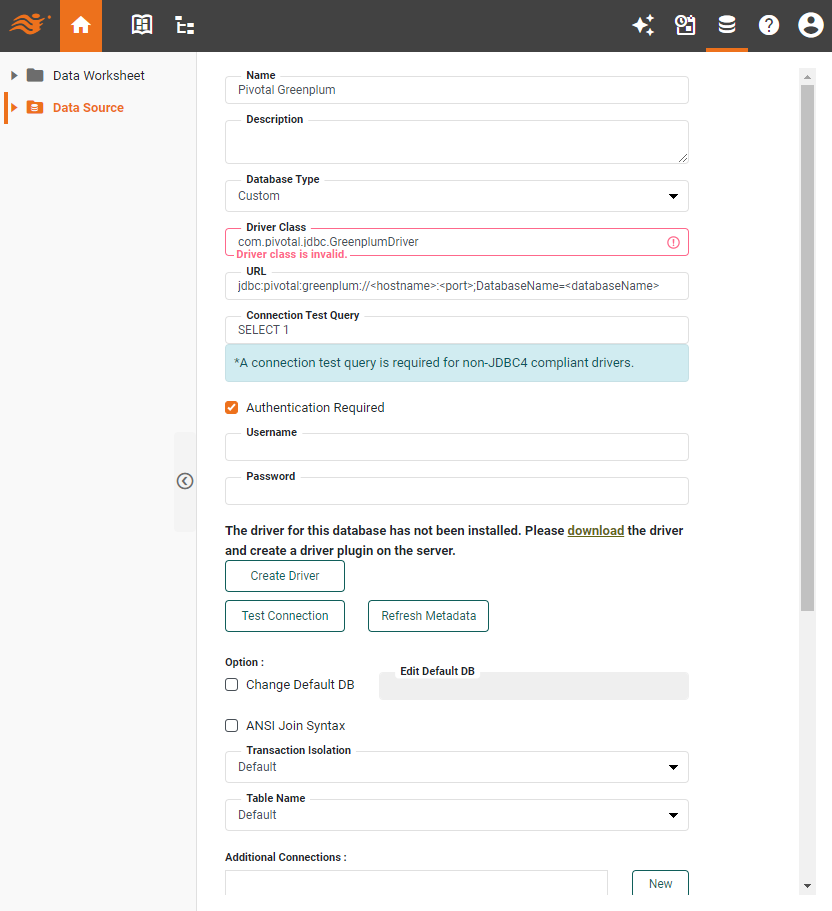Image resolution: width=832 pixels, height=911 pixels.
Task: Click the Create Driver button
Action: 284,576
